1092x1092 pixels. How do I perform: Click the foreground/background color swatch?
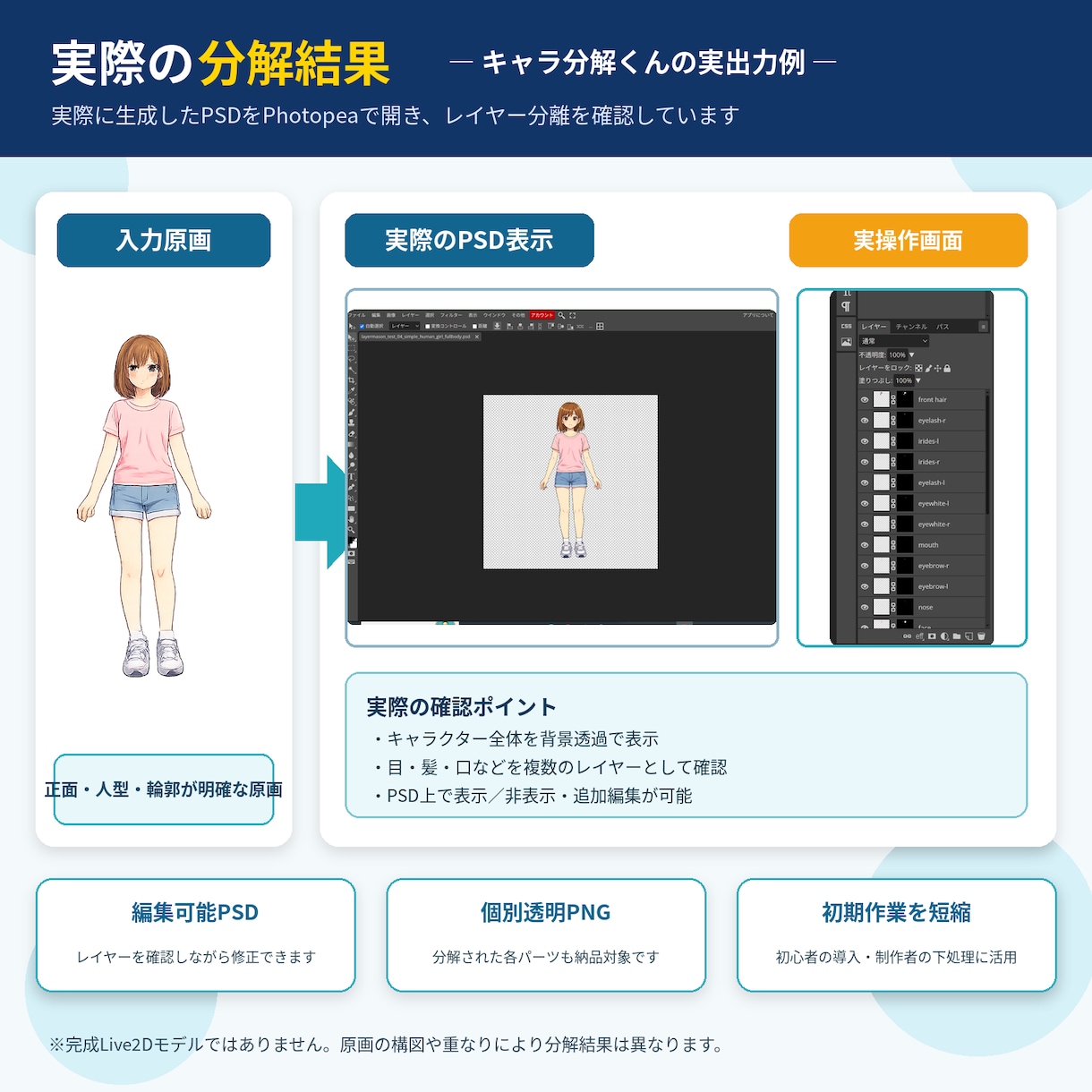point(353,543)
